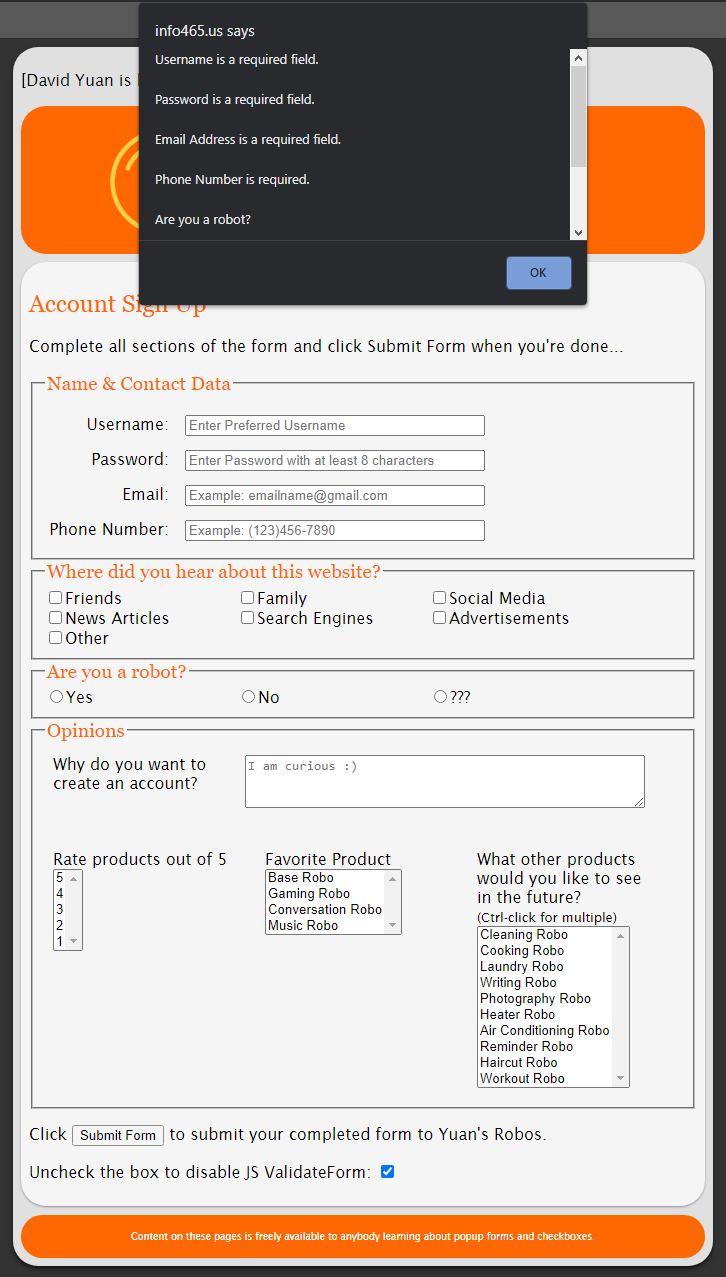Select Laundry Robo in future products
This screenshot has height=1277, width=726.
pyautogui.click(x=546, y=967)
